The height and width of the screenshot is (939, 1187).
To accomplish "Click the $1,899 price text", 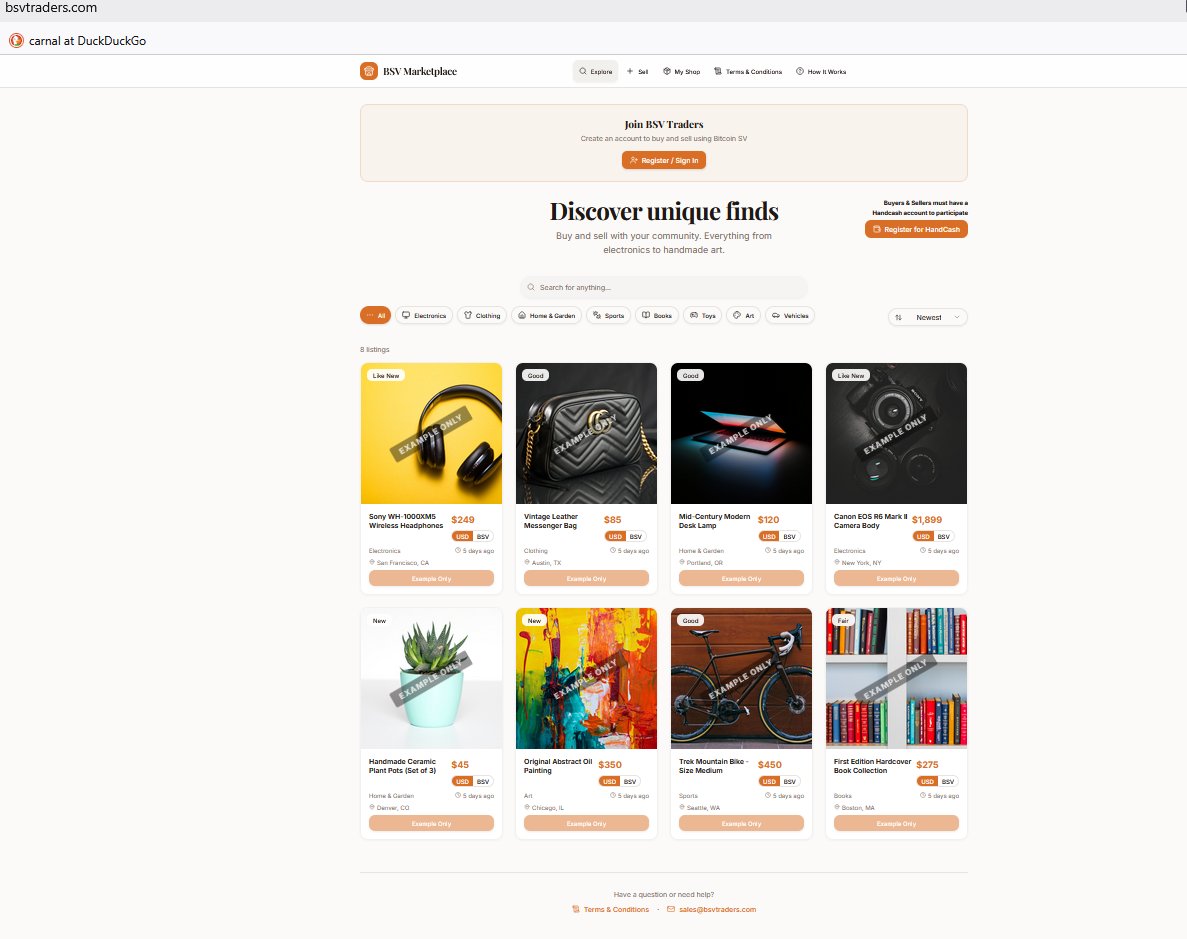I will tap(927, 519).
